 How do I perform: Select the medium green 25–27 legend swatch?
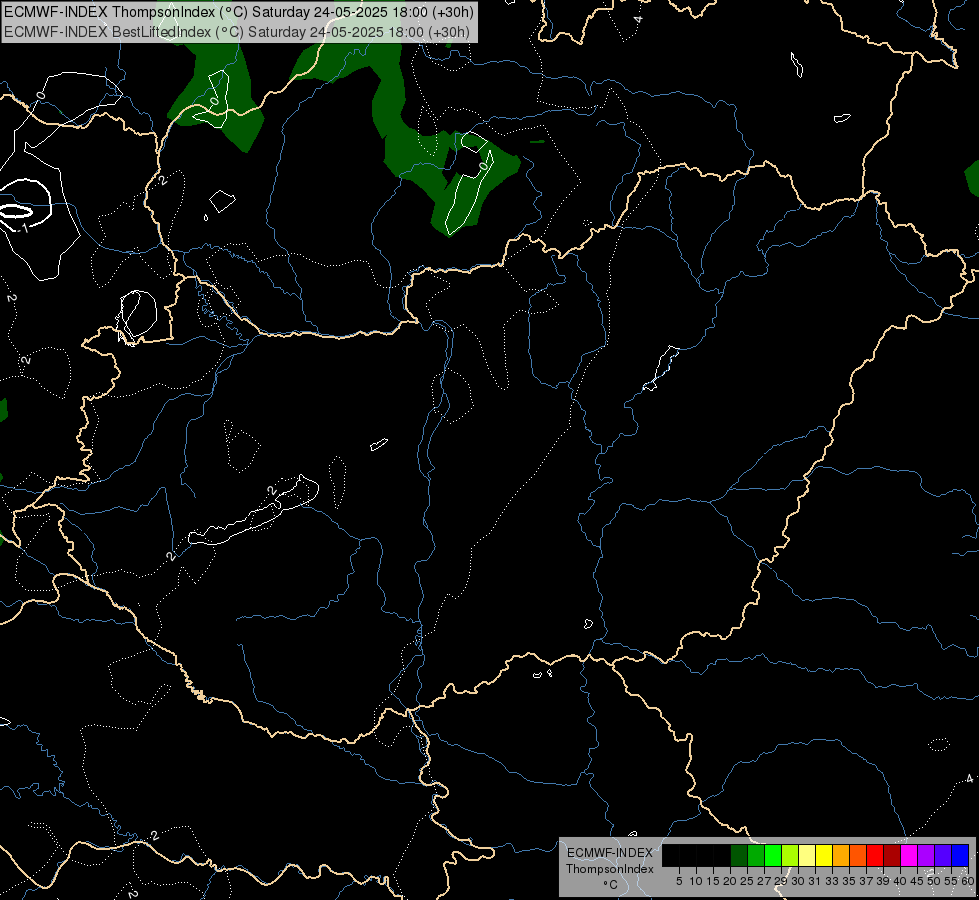tap(755, 856)
